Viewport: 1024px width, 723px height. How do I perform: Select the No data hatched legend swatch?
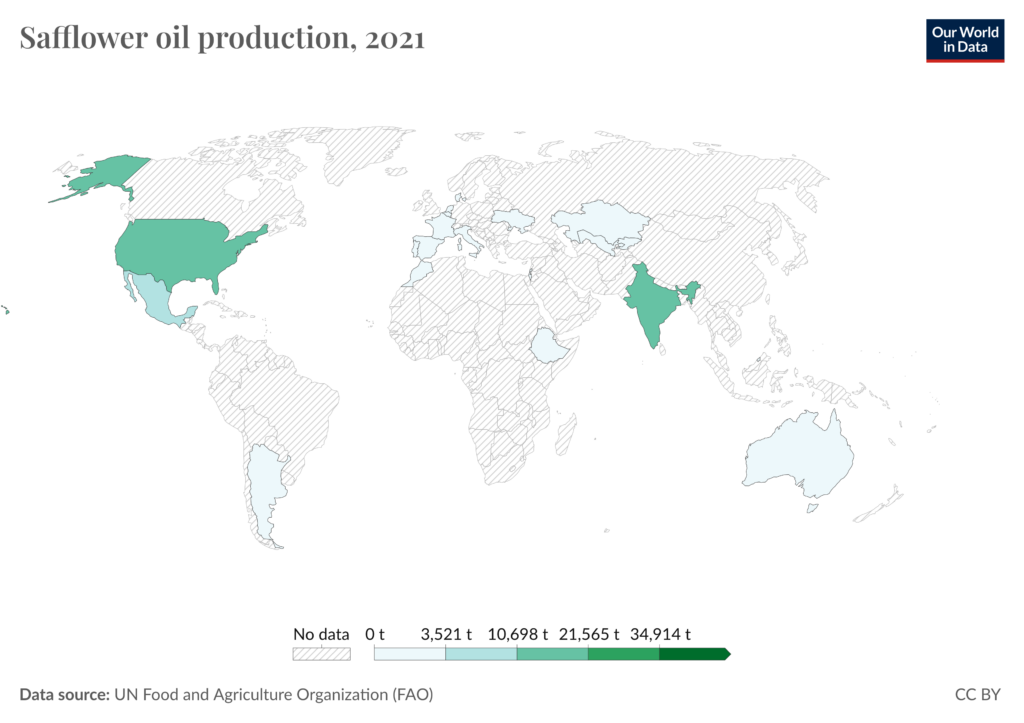point(321,654)
